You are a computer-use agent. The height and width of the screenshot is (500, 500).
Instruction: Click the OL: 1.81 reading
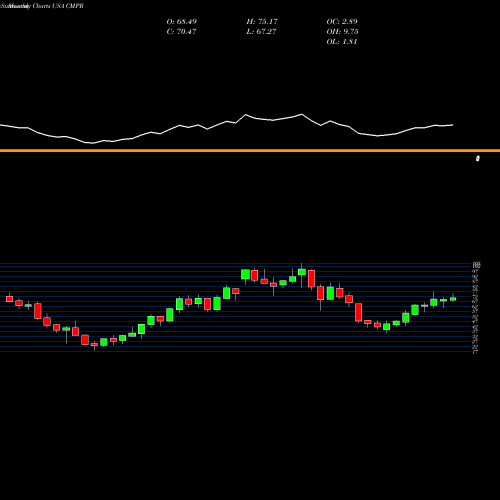[342, 42]
